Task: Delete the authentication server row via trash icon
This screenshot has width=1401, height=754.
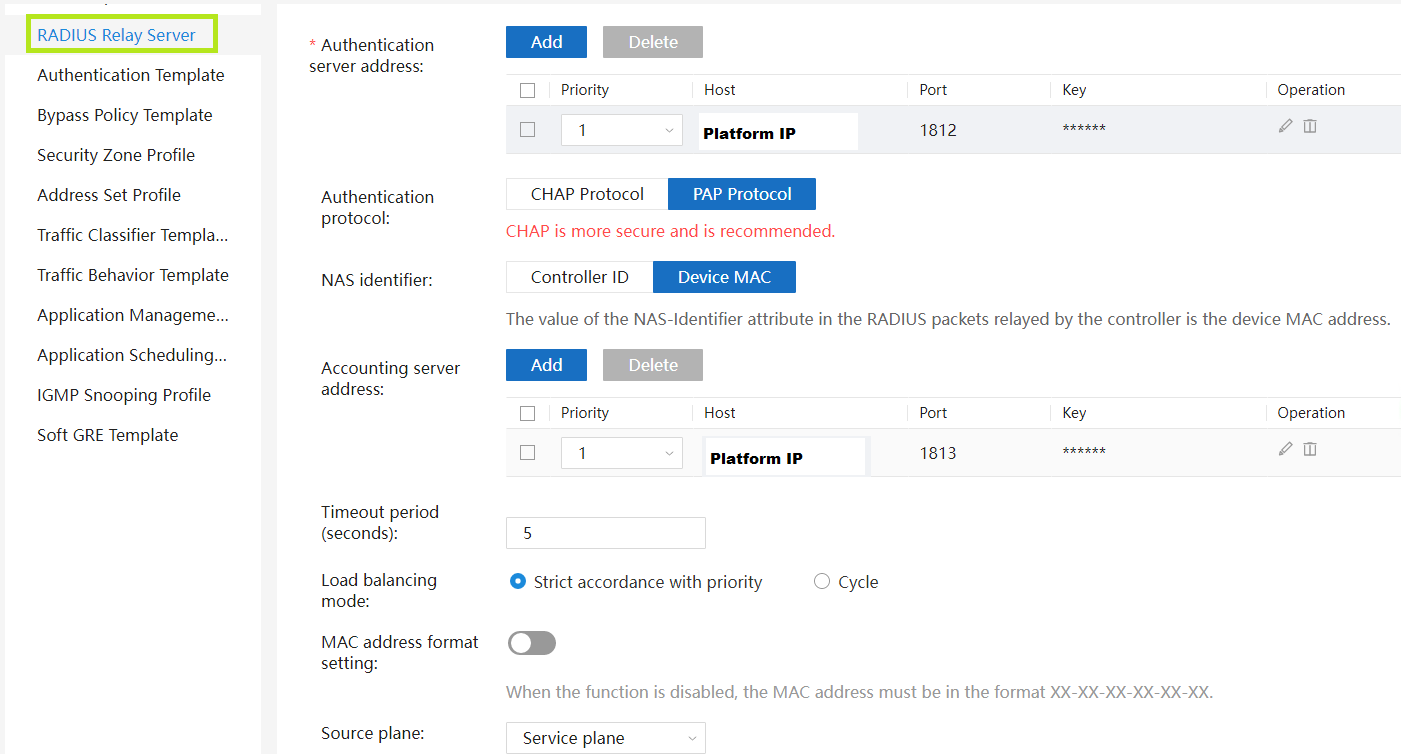Action: coord(1309,126)
